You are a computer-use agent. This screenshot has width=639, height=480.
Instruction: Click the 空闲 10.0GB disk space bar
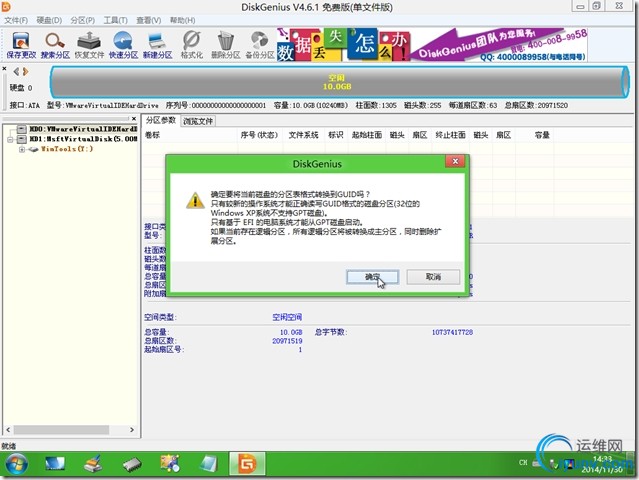pyautogui.click(x=339, y=82)
